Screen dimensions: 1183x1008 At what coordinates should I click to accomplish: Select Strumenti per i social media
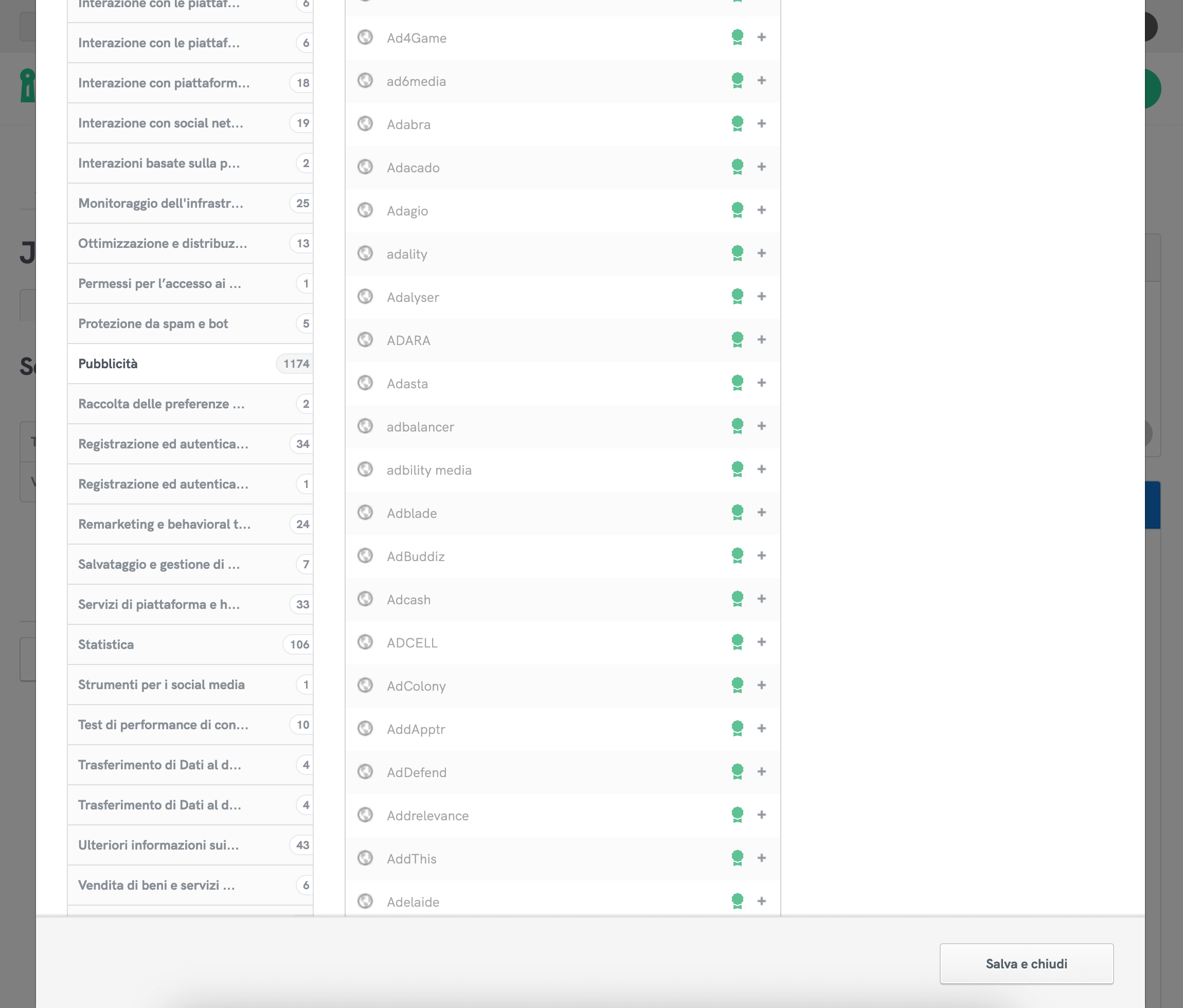click(162, 685)
